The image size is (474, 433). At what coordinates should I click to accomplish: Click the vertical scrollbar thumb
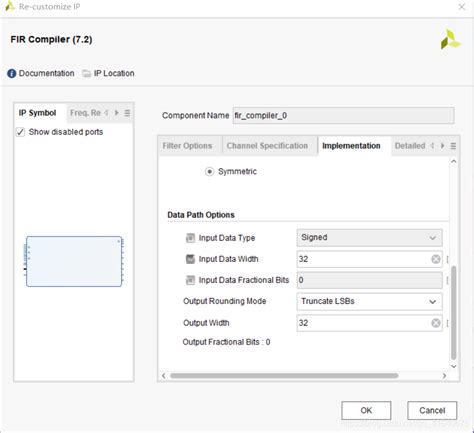pos(454,313)
